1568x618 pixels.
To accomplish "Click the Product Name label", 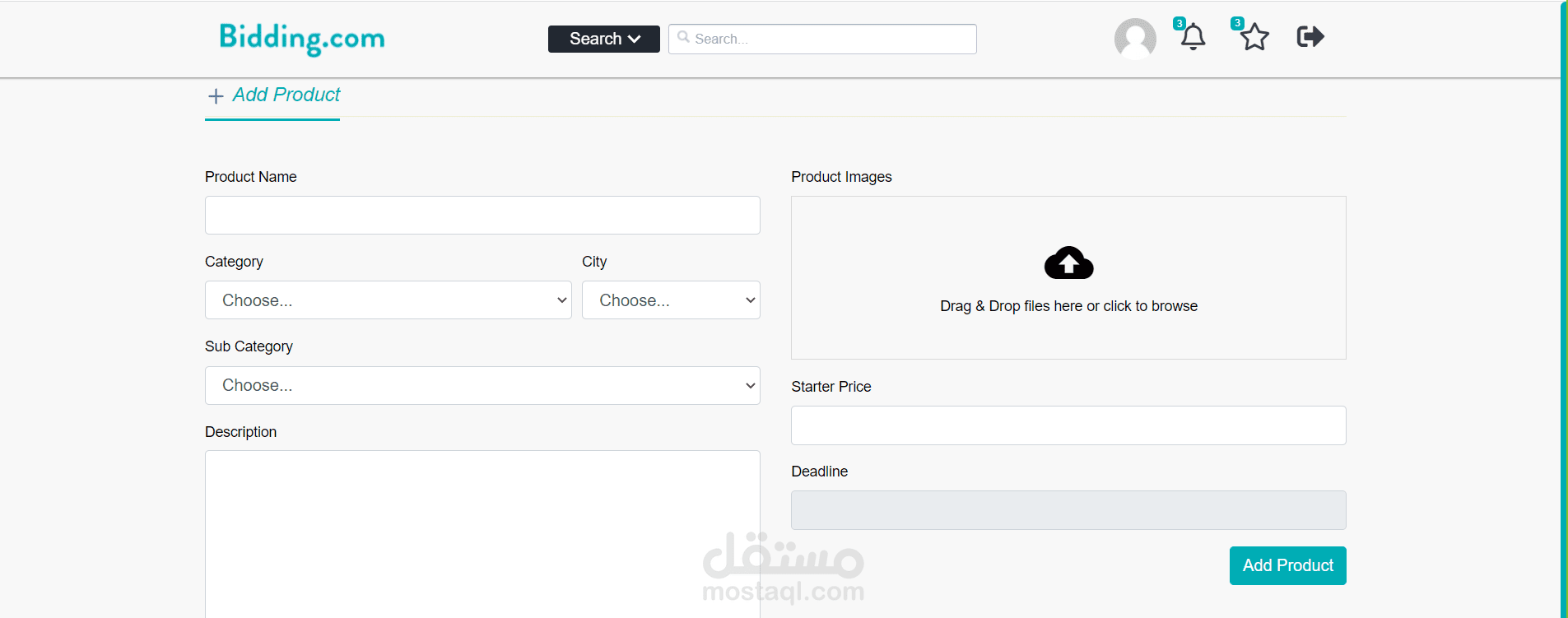I will (x=250, y=177).
